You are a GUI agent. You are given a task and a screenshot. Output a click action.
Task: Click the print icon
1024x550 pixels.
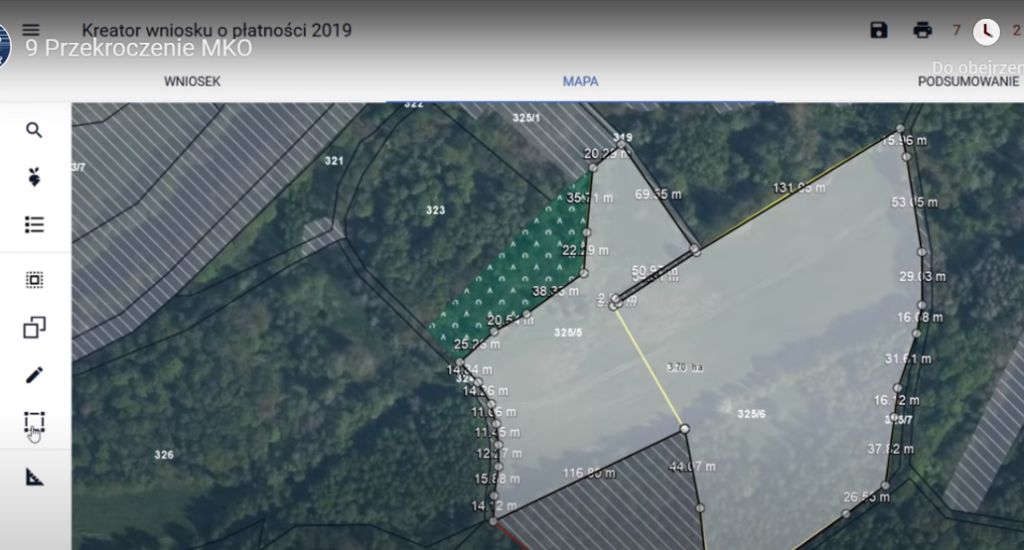click(x=922, y=30)
